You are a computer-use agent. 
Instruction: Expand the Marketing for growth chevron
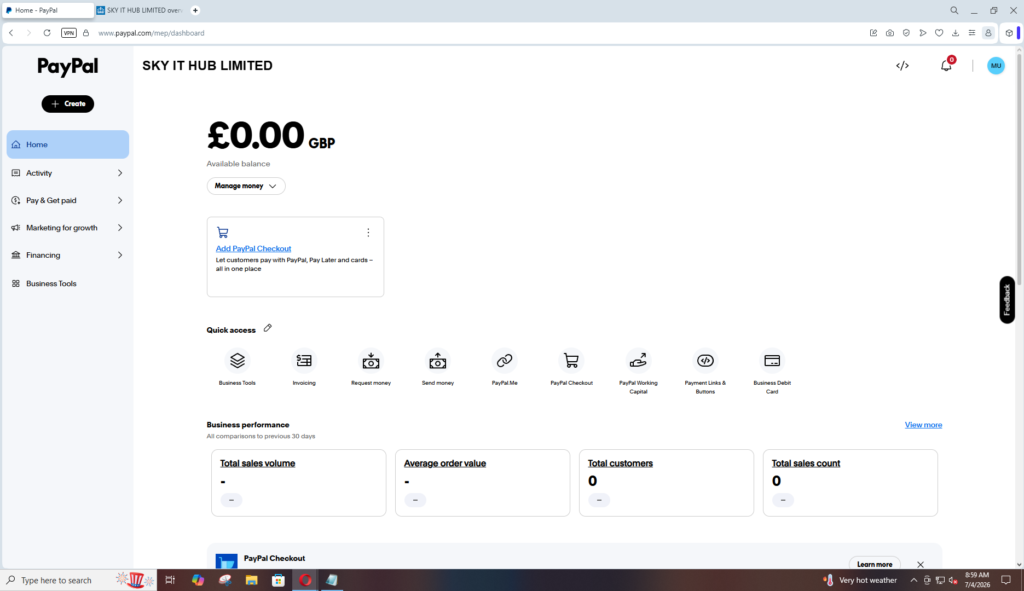click(x=120, y=228)
